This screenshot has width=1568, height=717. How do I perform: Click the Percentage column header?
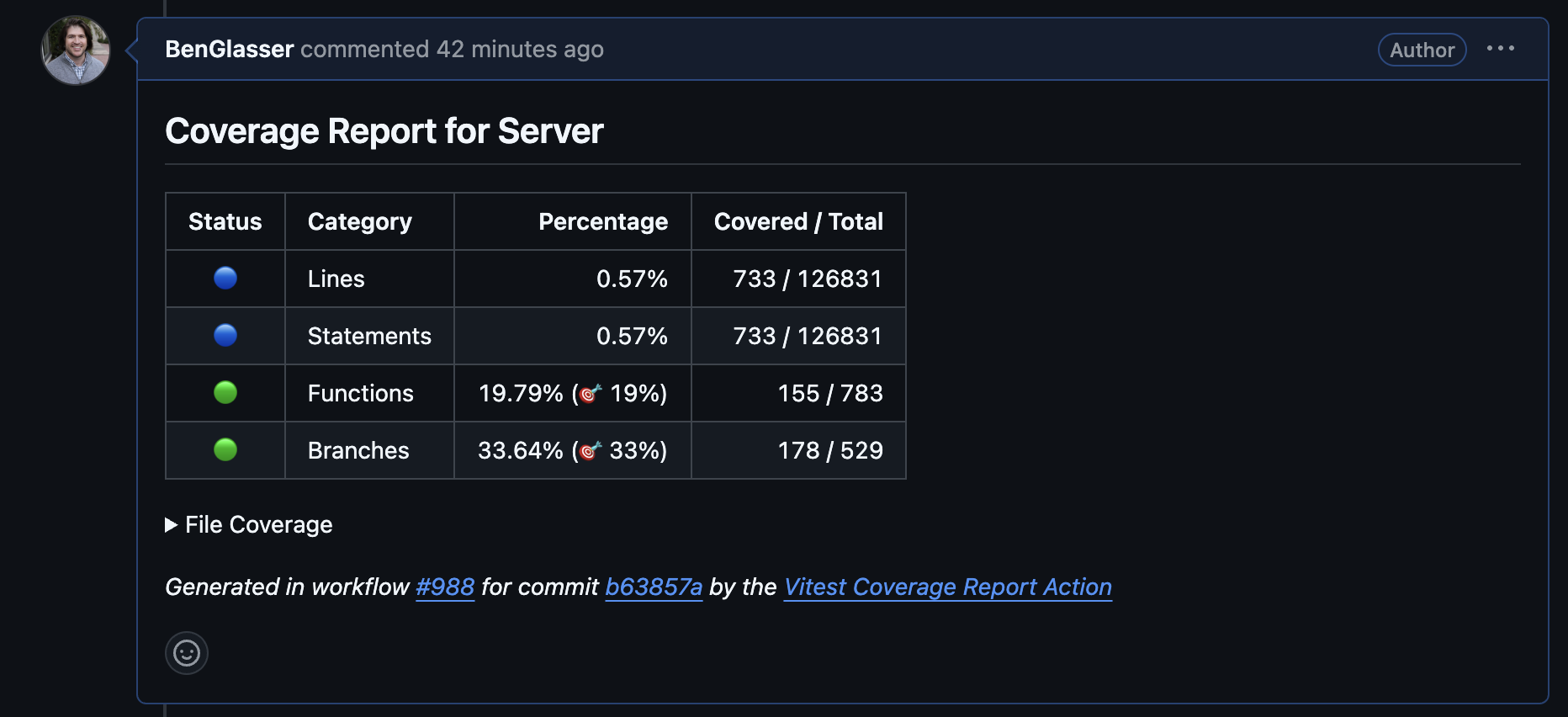pyautogui.click(x=602, y=221)
